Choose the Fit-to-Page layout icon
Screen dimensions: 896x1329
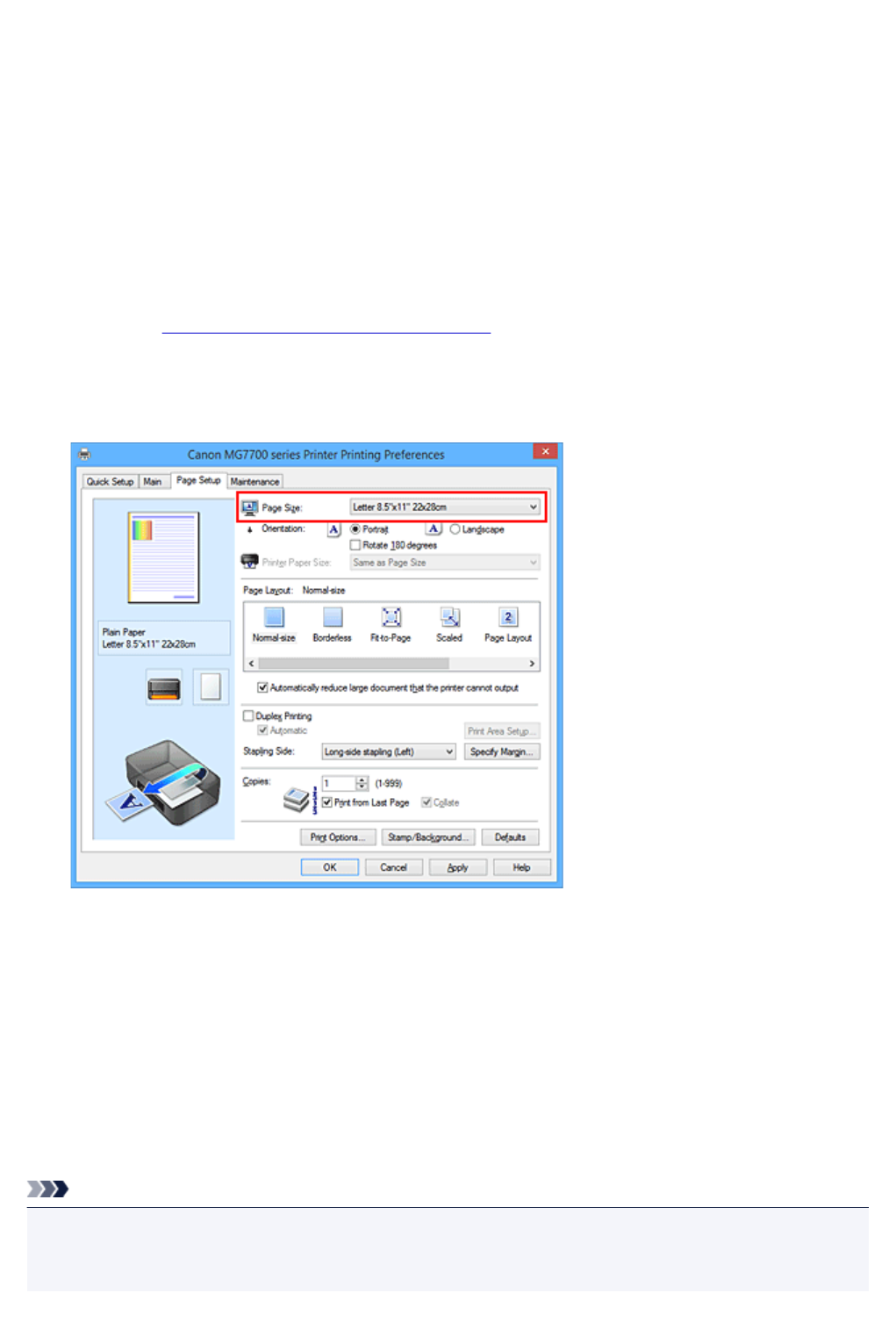click(x=391, y=616)
